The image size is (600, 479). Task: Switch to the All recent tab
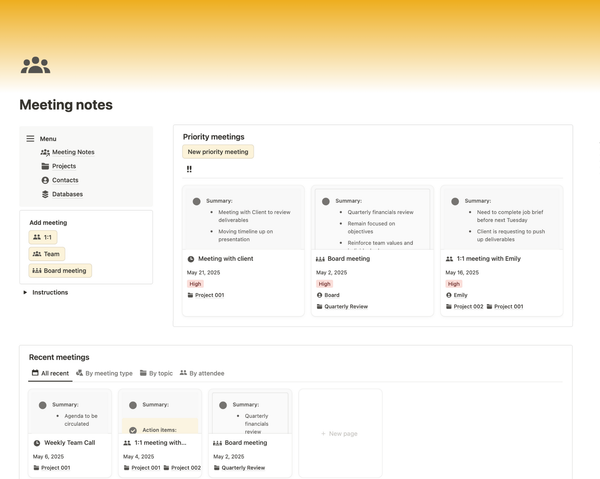click(x=50, y=373)
